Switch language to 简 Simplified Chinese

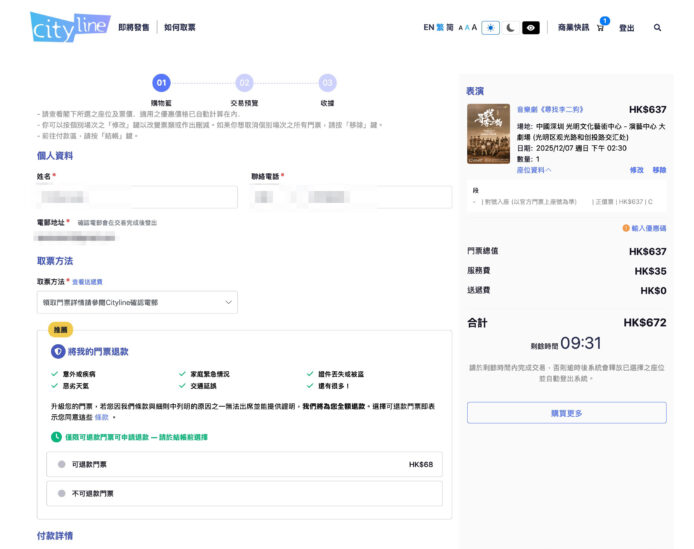pos(450,28)
